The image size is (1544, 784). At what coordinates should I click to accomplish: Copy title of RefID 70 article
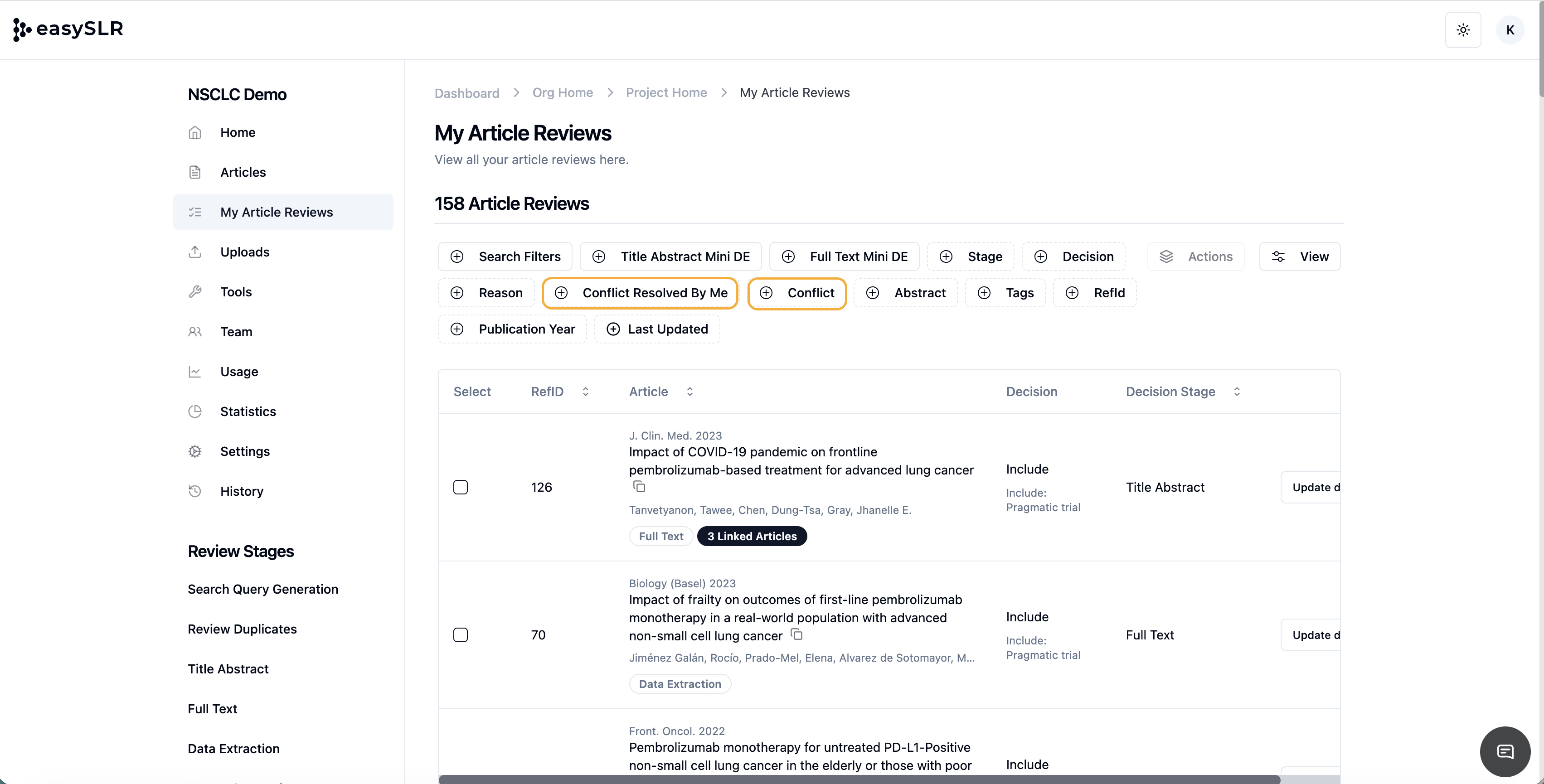point(796,634)
